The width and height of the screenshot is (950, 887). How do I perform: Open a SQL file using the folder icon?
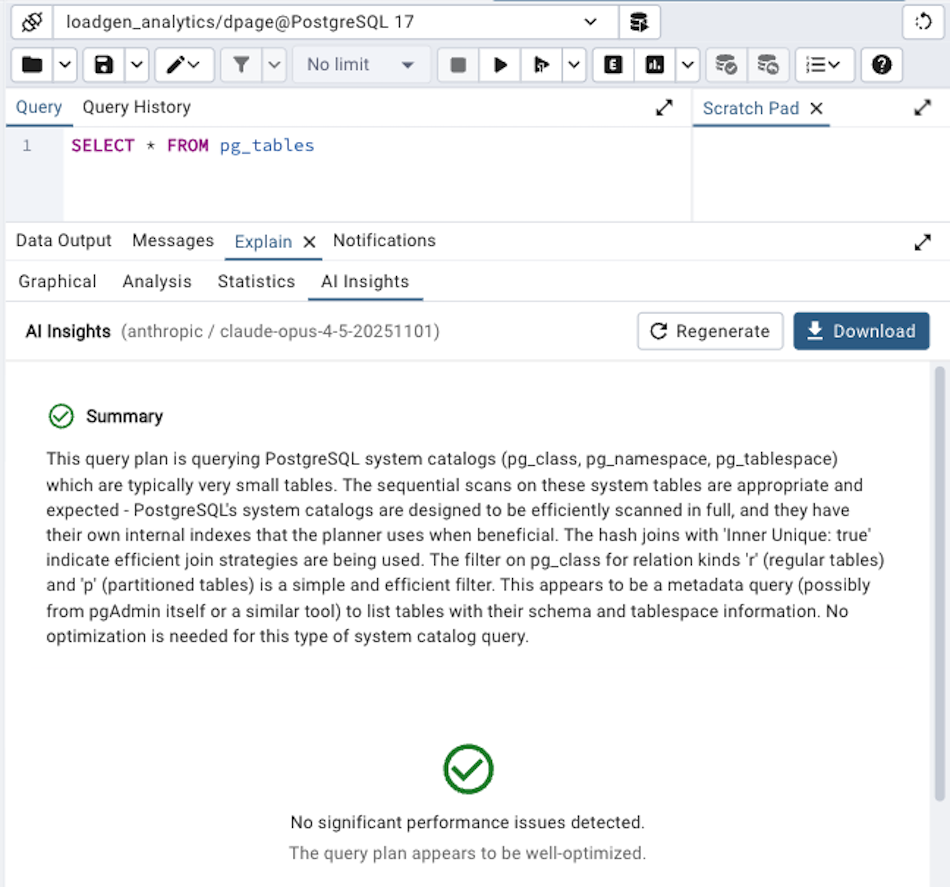(30, 64)
